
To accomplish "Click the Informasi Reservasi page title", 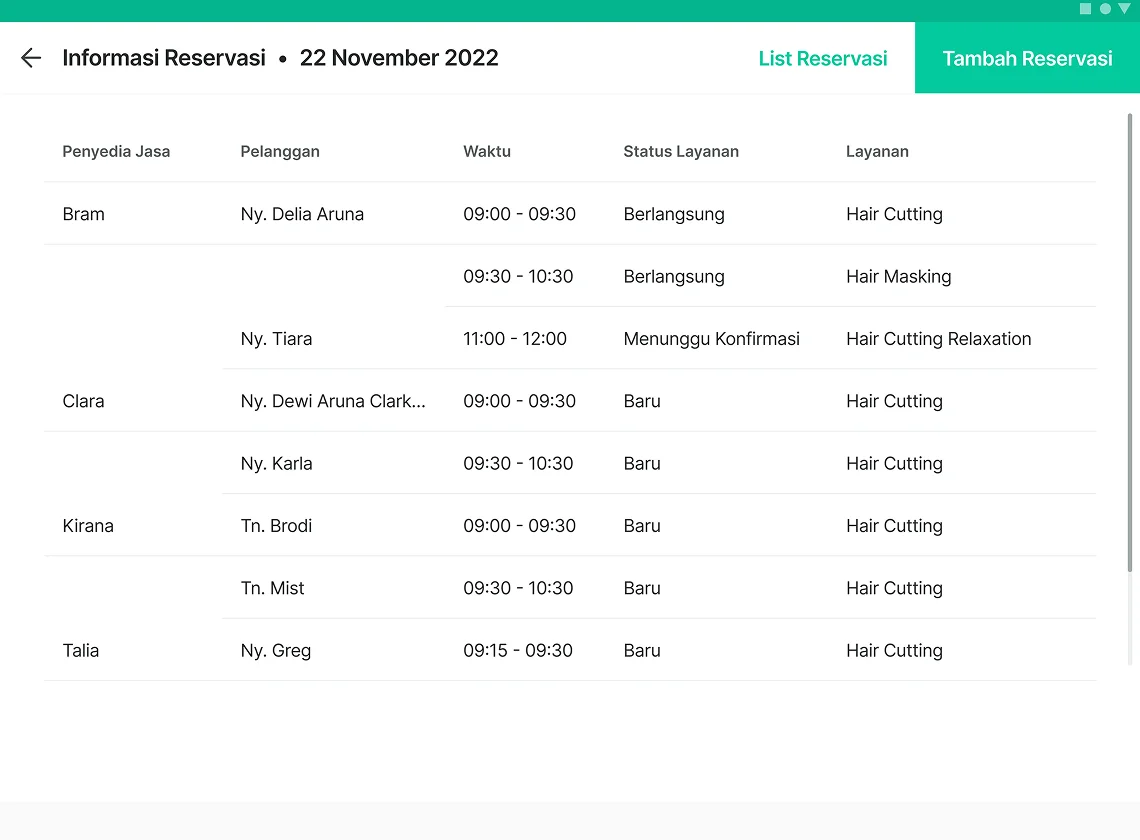I will [164, 57].
